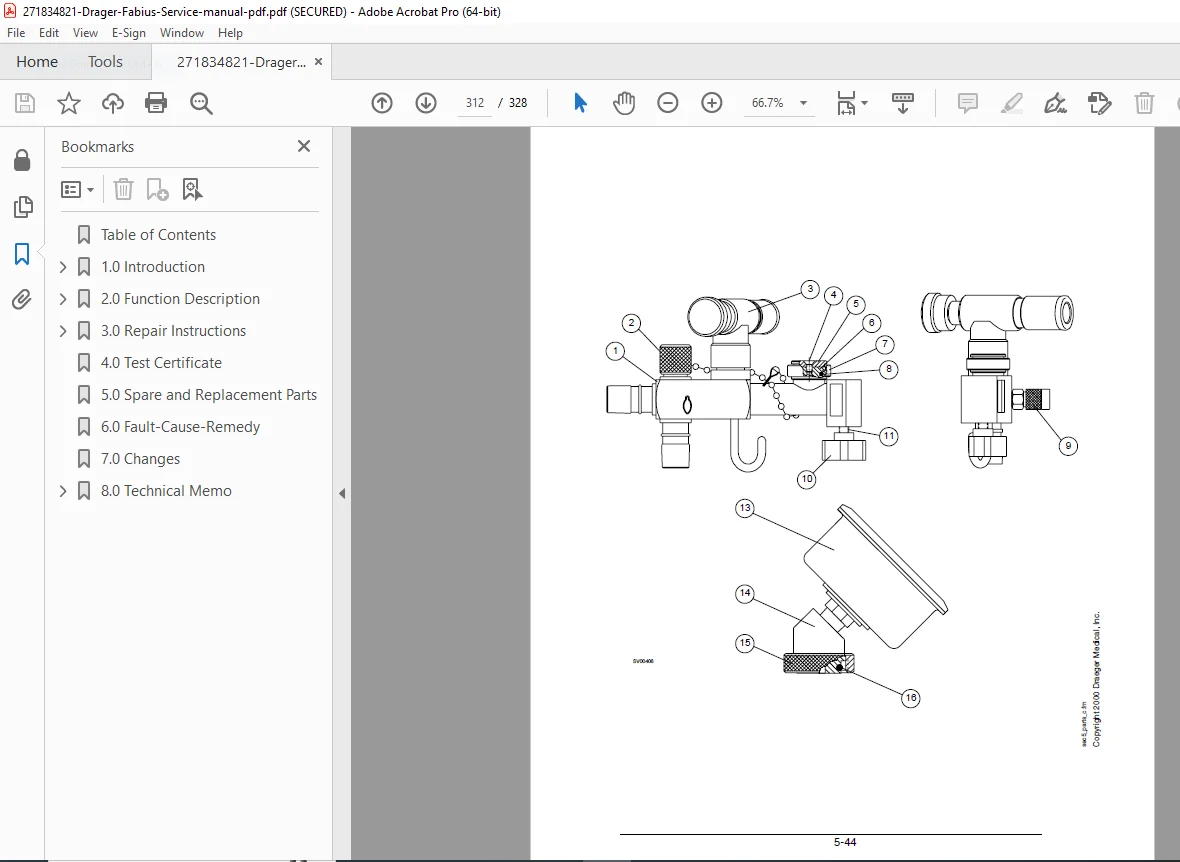Click the Delete trash icon in toolbar
Image resolution: width=1180 pixels, height=862 pixels.
coord(1144,103)
